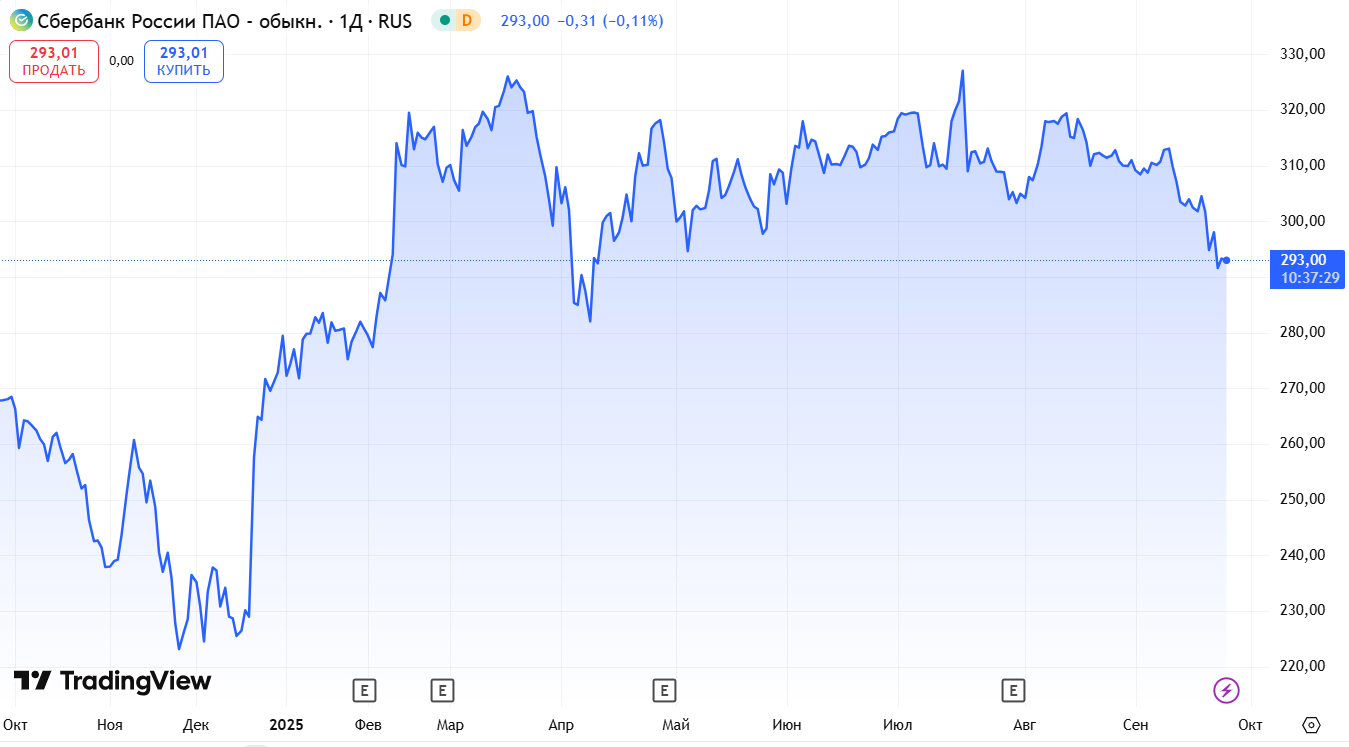Click the 240,00 price axis label

pos(1302,555)
